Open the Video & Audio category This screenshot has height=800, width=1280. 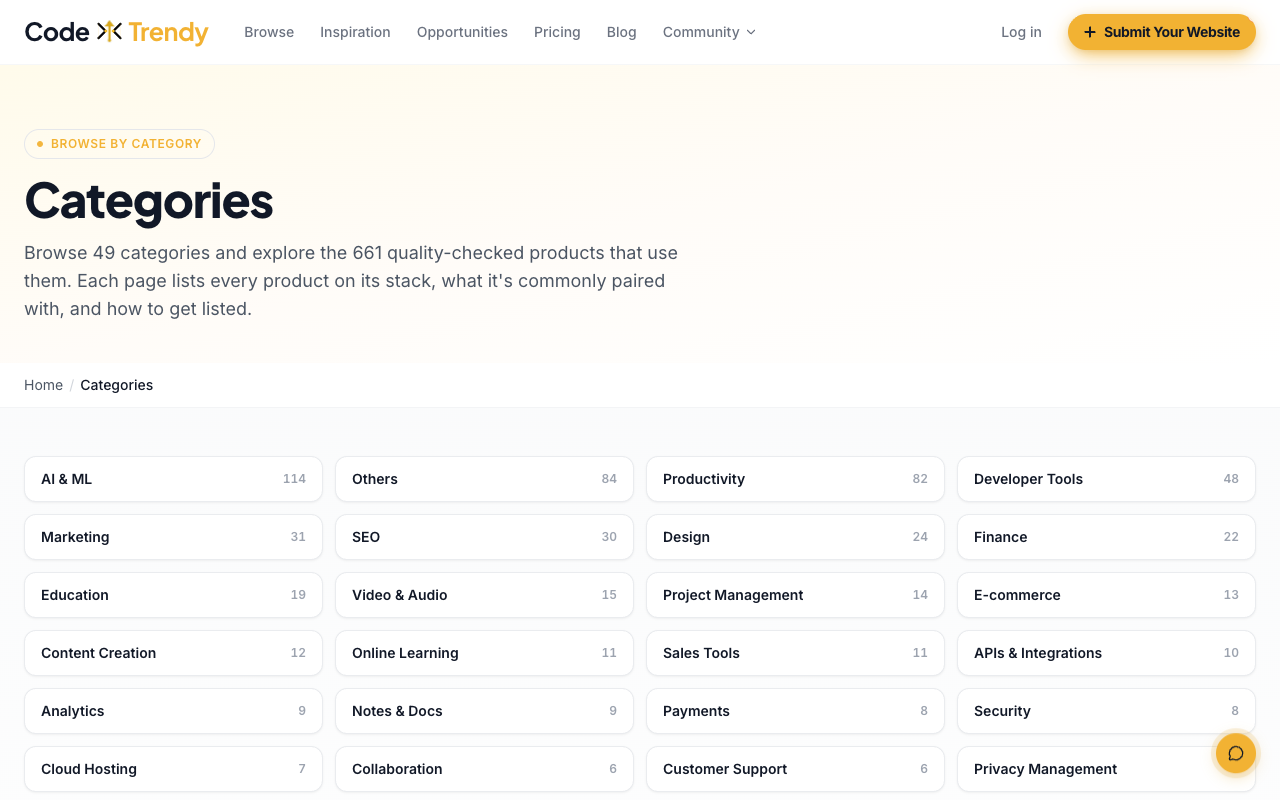tap(484, 595)
